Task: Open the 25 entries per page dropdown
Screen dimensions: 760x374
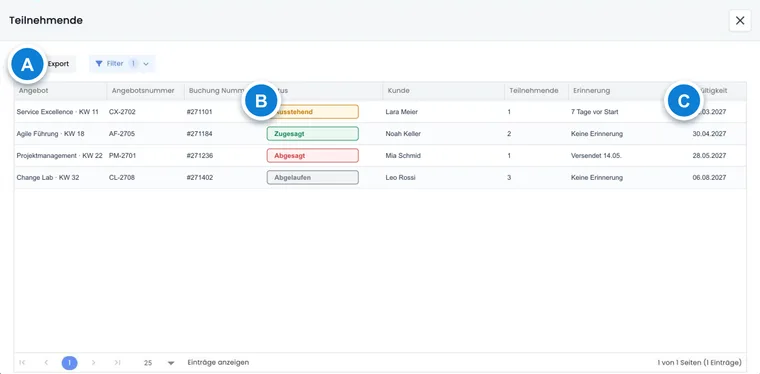Action: [x=159, y=362]
